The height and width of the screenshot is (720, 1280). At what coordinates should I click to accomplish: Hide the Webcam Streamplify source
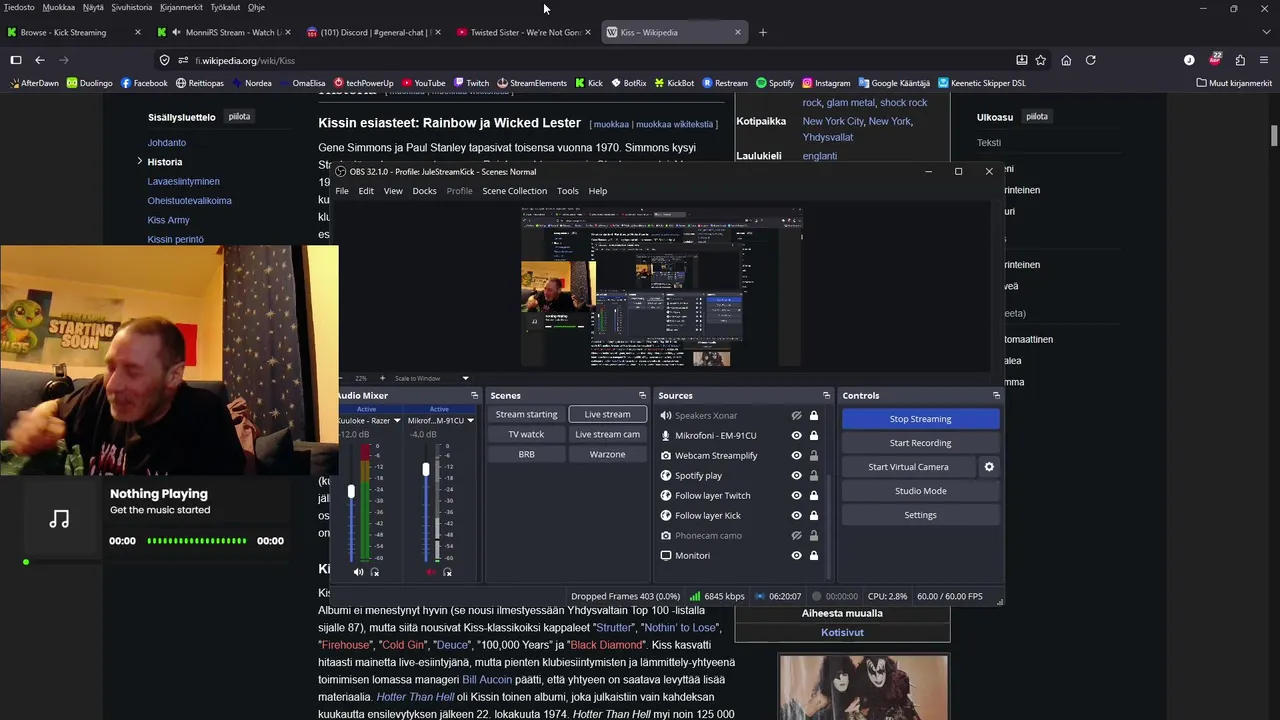(x=796, y=456)
